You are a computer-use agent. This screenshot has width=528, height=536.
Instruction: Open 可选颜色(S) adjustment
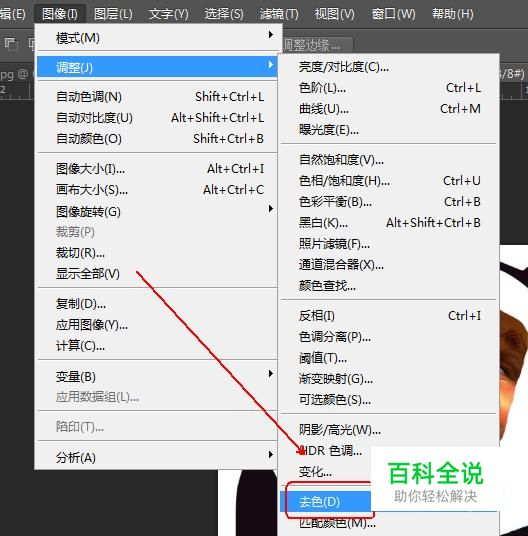click(388, 400)
